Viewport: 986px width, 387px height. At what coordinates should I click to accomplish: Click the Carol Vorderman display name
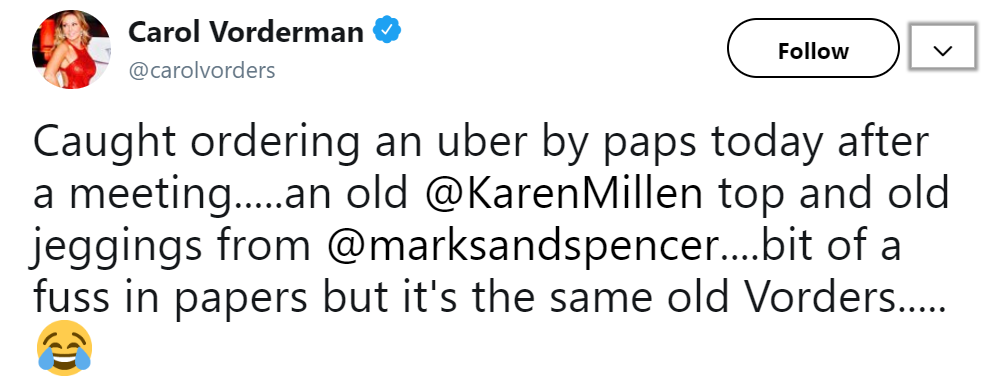[246, 32]
